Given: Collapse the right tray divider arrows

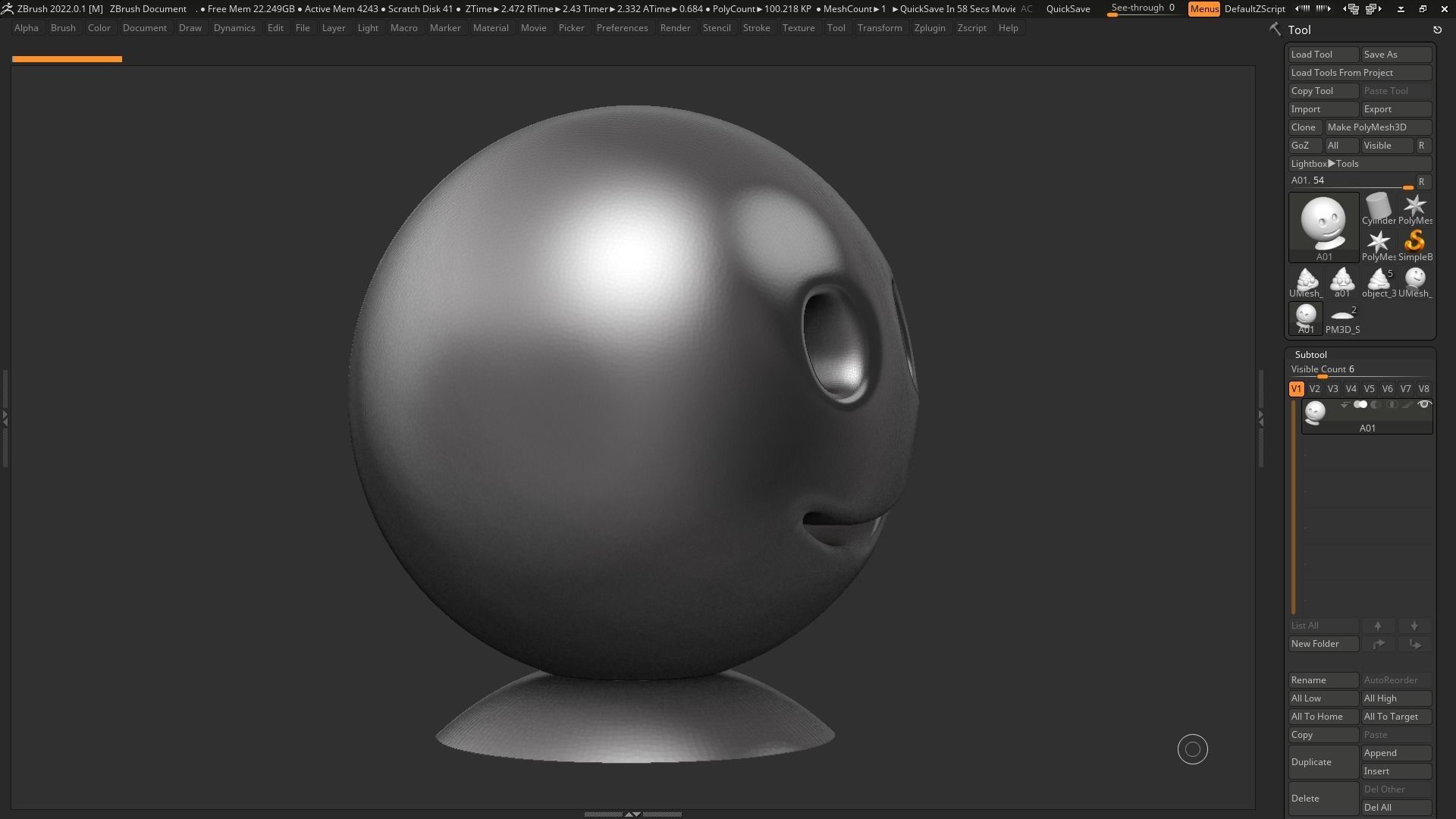Looking at the screenshot, I should (1260, 418).
